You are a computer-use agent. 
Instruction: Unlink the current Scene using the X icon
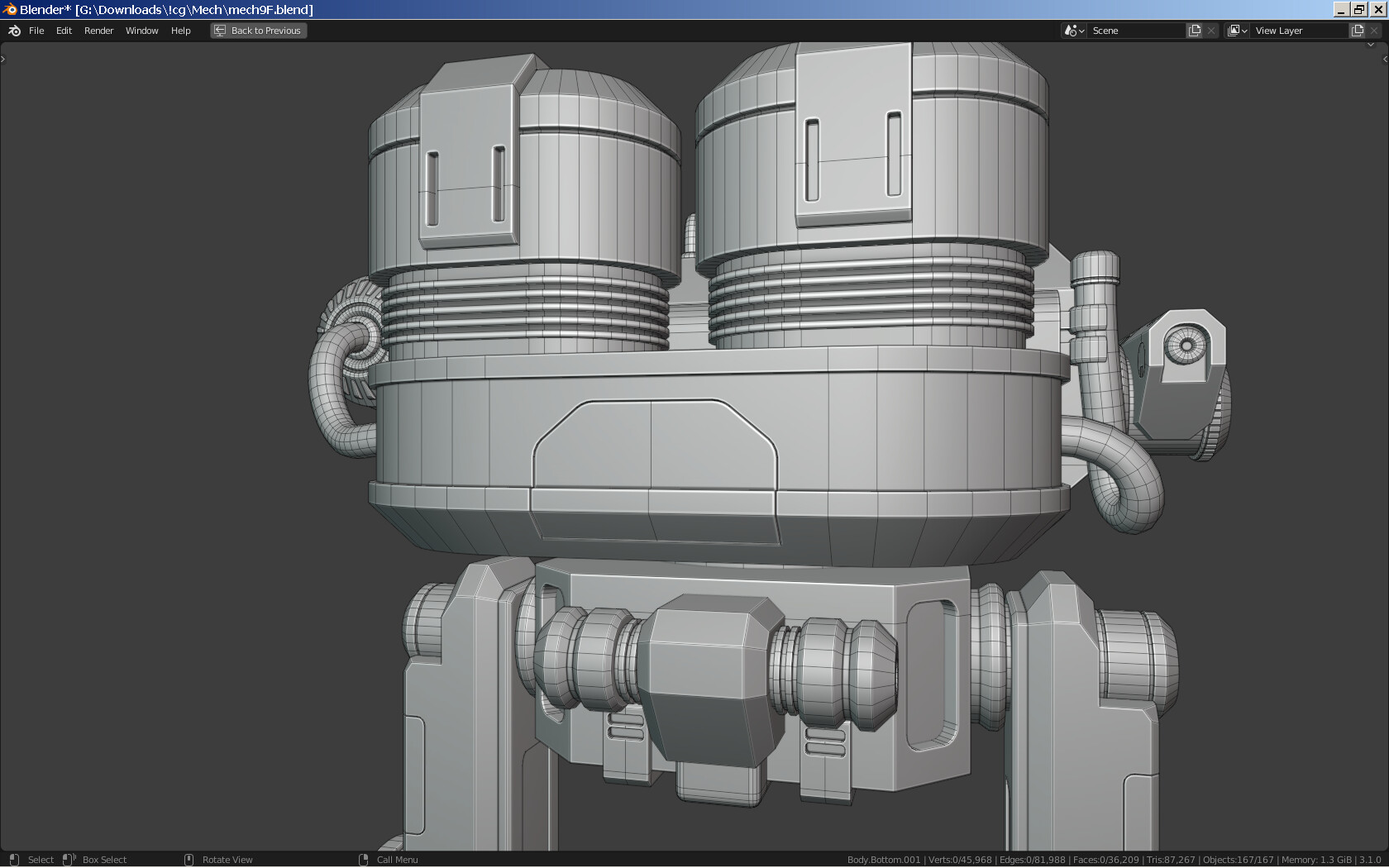click(1211, 30)
